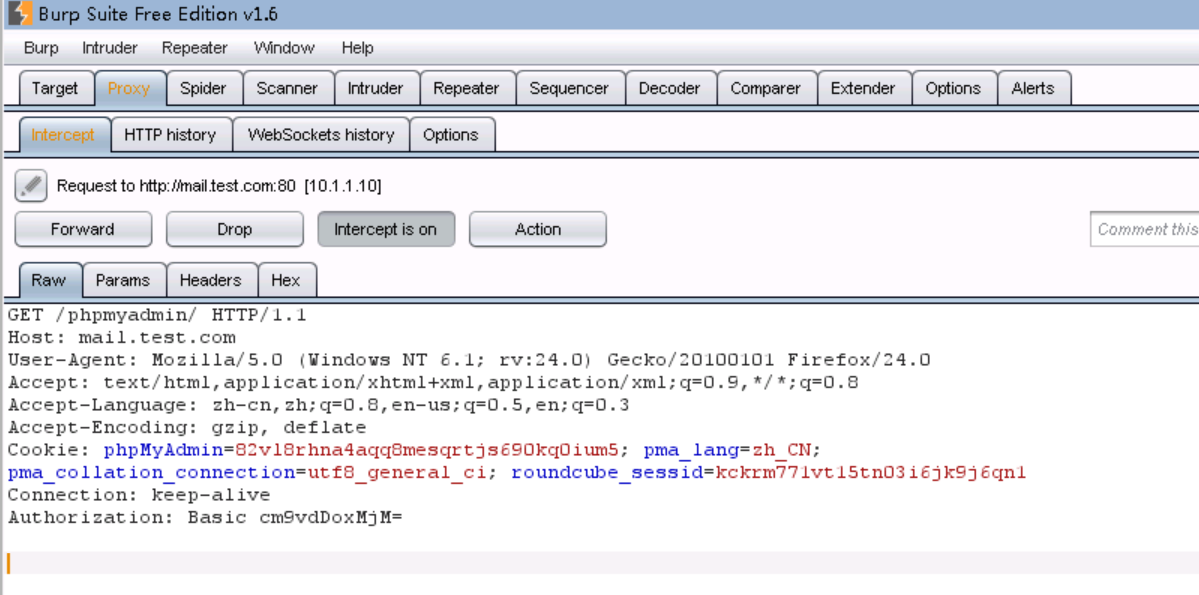1199x595 pixels.
Task: Open the Repeater tool tab
Action: 466,88
